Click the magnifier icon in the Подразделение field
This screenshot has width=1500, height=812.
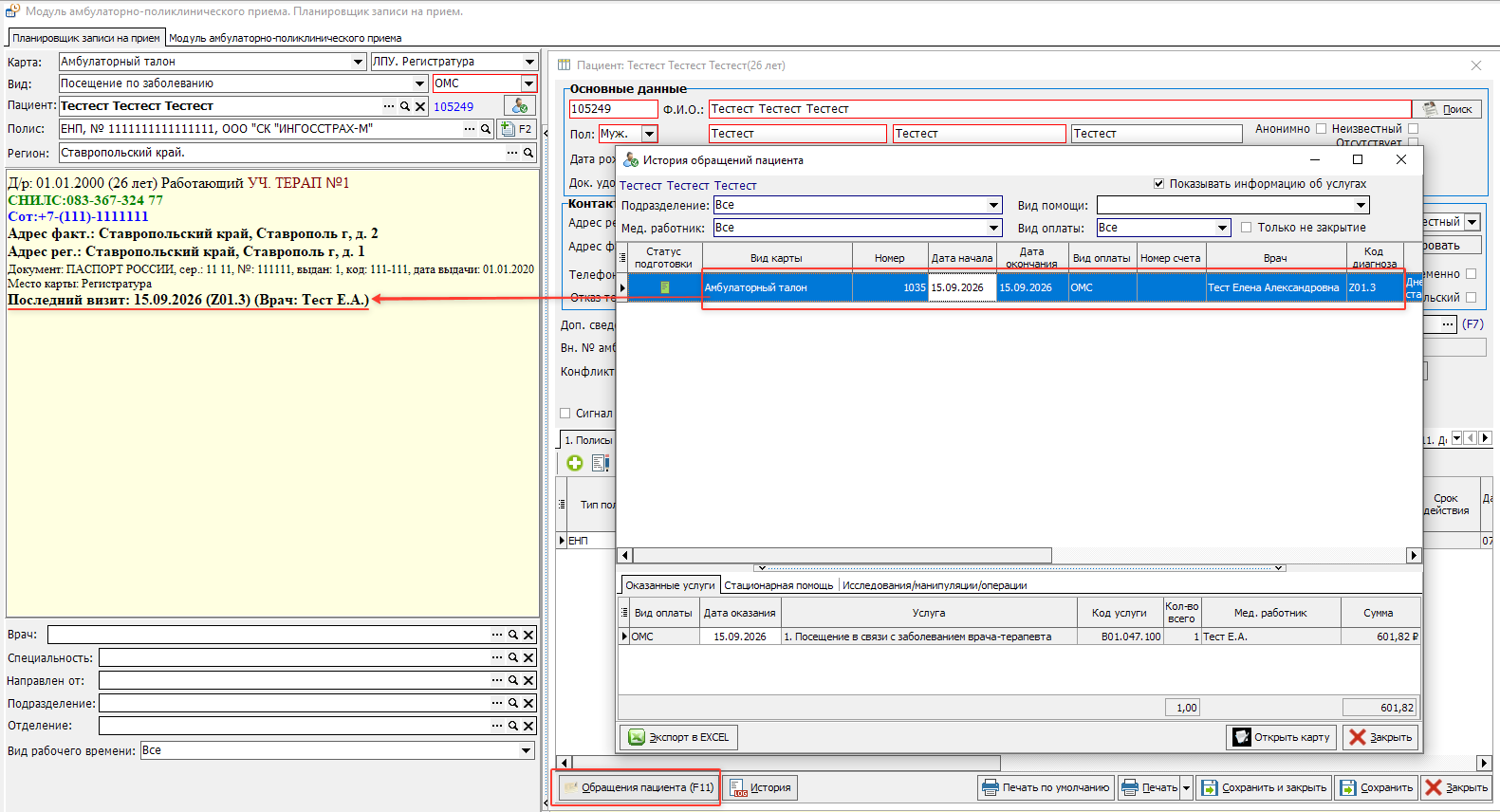513,703
